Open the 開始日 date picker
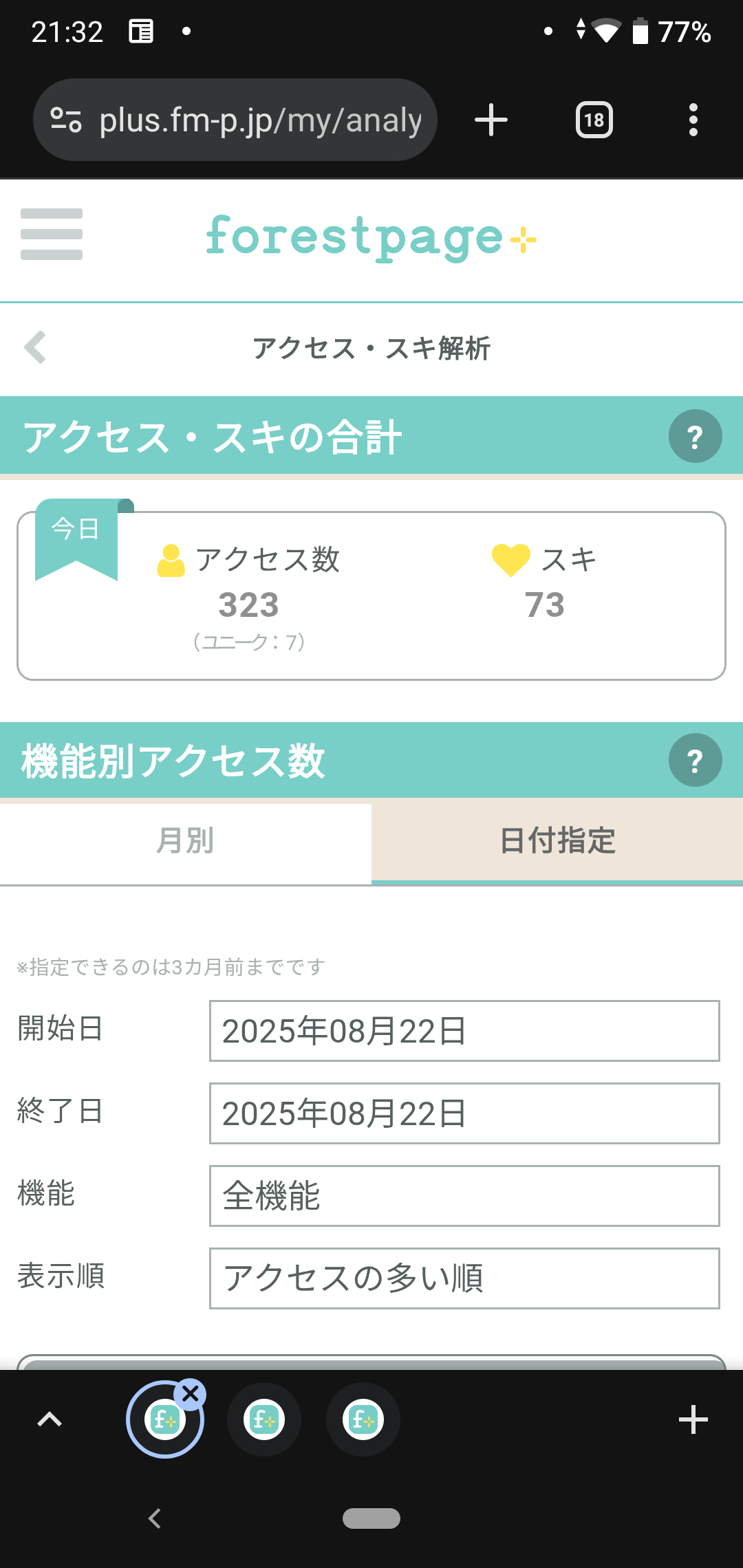This screenshot has width=743, height=1568. (x=464, y=1031)
